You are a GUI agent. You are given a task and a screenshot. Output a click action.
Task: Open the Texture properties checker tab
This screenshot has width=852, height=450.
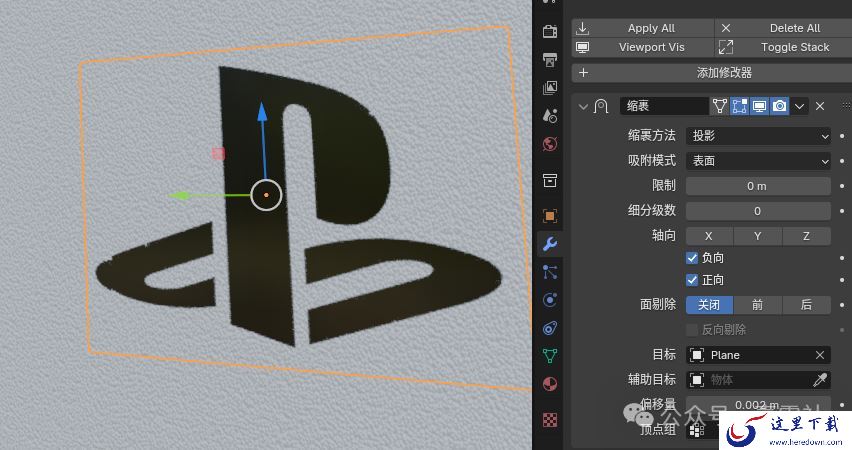coord(550,420)
